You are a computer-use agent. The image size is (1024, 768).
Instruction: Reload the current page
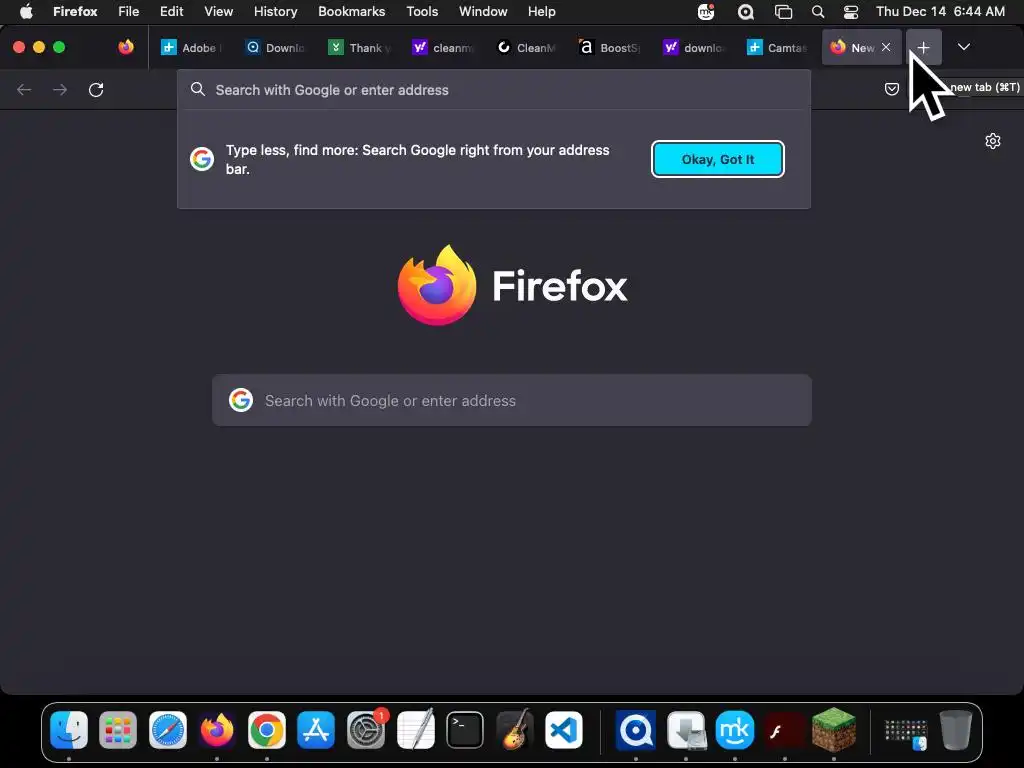(96, 89)
